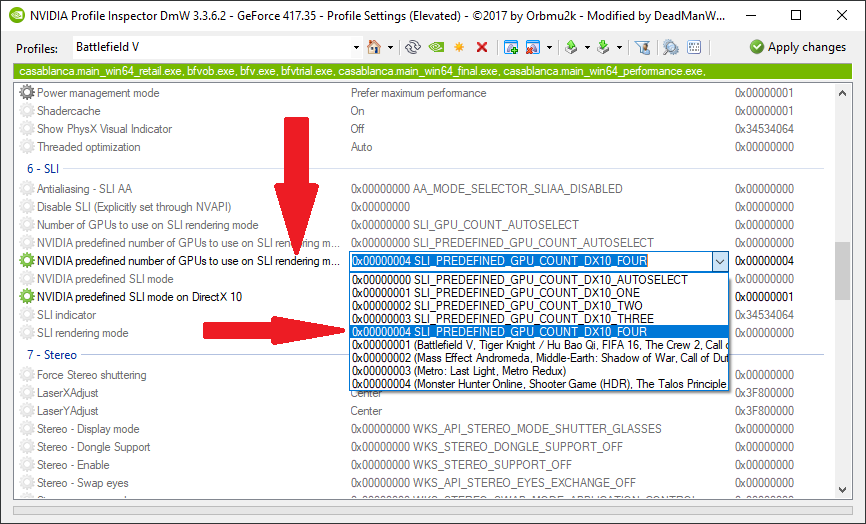The width and height of the screenshot is (866, 524).
Task: Click the gear icon beside Shadercache
Action: coord(27,111)
